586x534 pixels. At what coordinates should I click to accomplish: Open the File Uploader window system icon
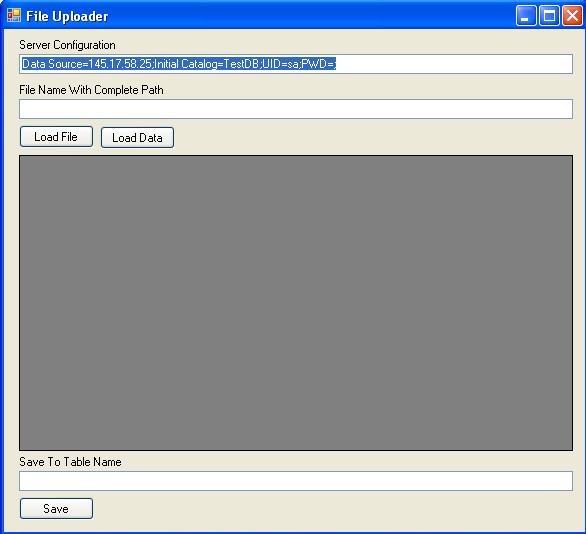pyautogui.click(x=14, y=15)
